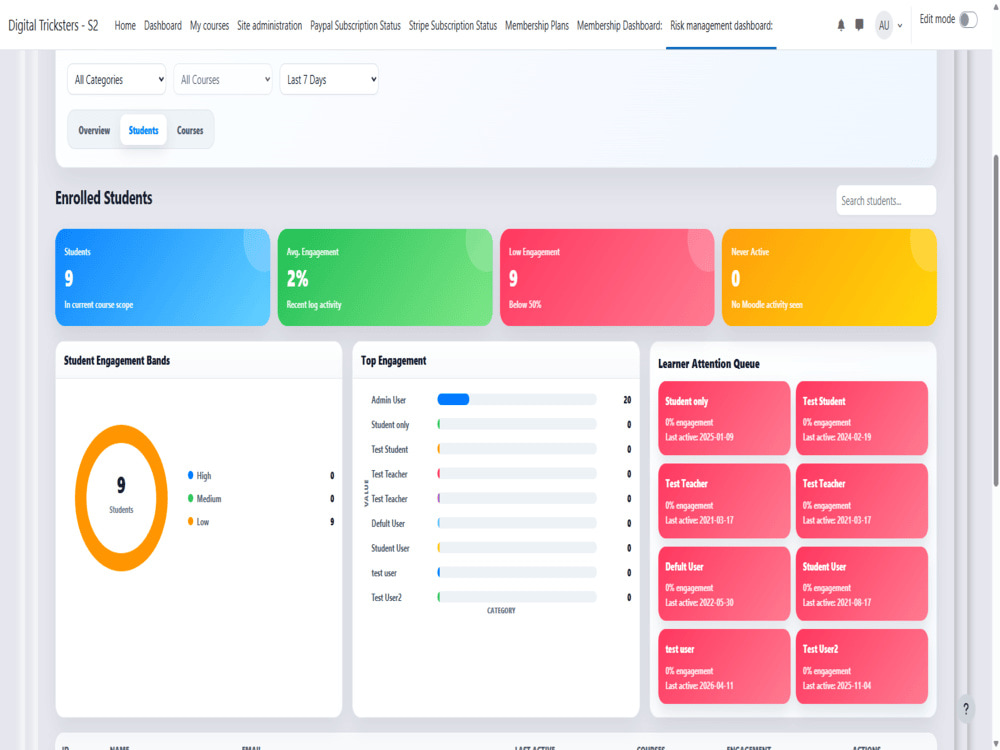The width and height of the screenshot is (1000, 750).
Task: Click the red Low Engagement card
Action: 607,277
